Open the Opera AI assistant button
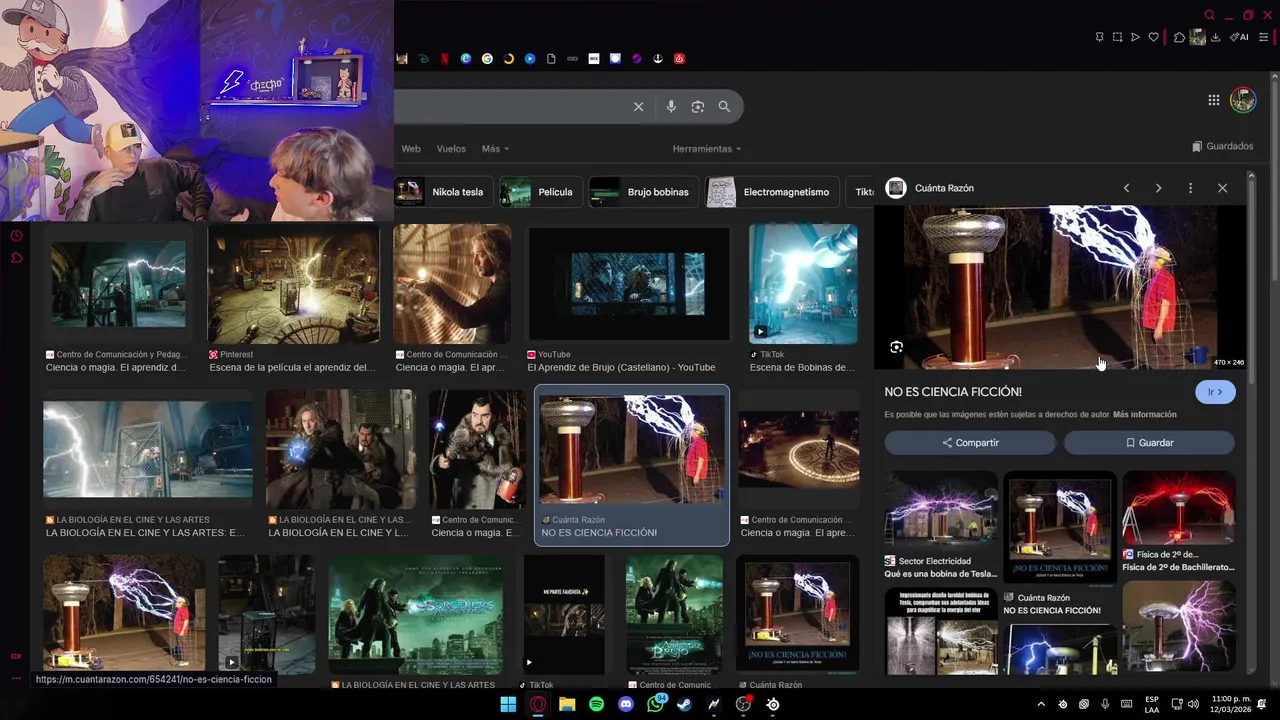This screenshot has width=1280, height=720. pyautogui.click(x=1239, y=37)
